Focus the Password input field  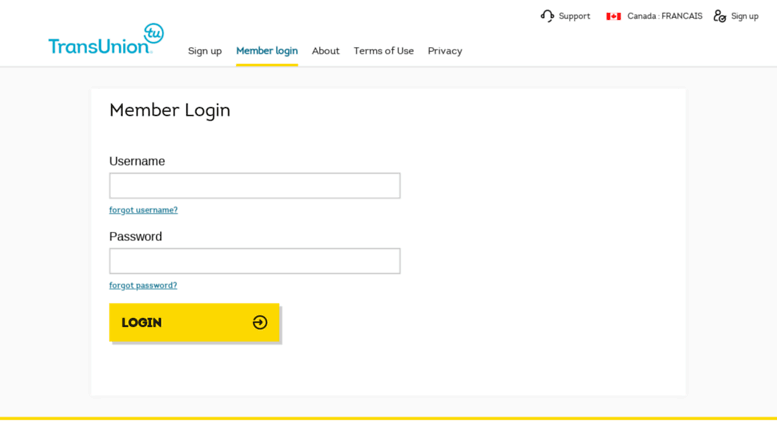coord(255,261)
